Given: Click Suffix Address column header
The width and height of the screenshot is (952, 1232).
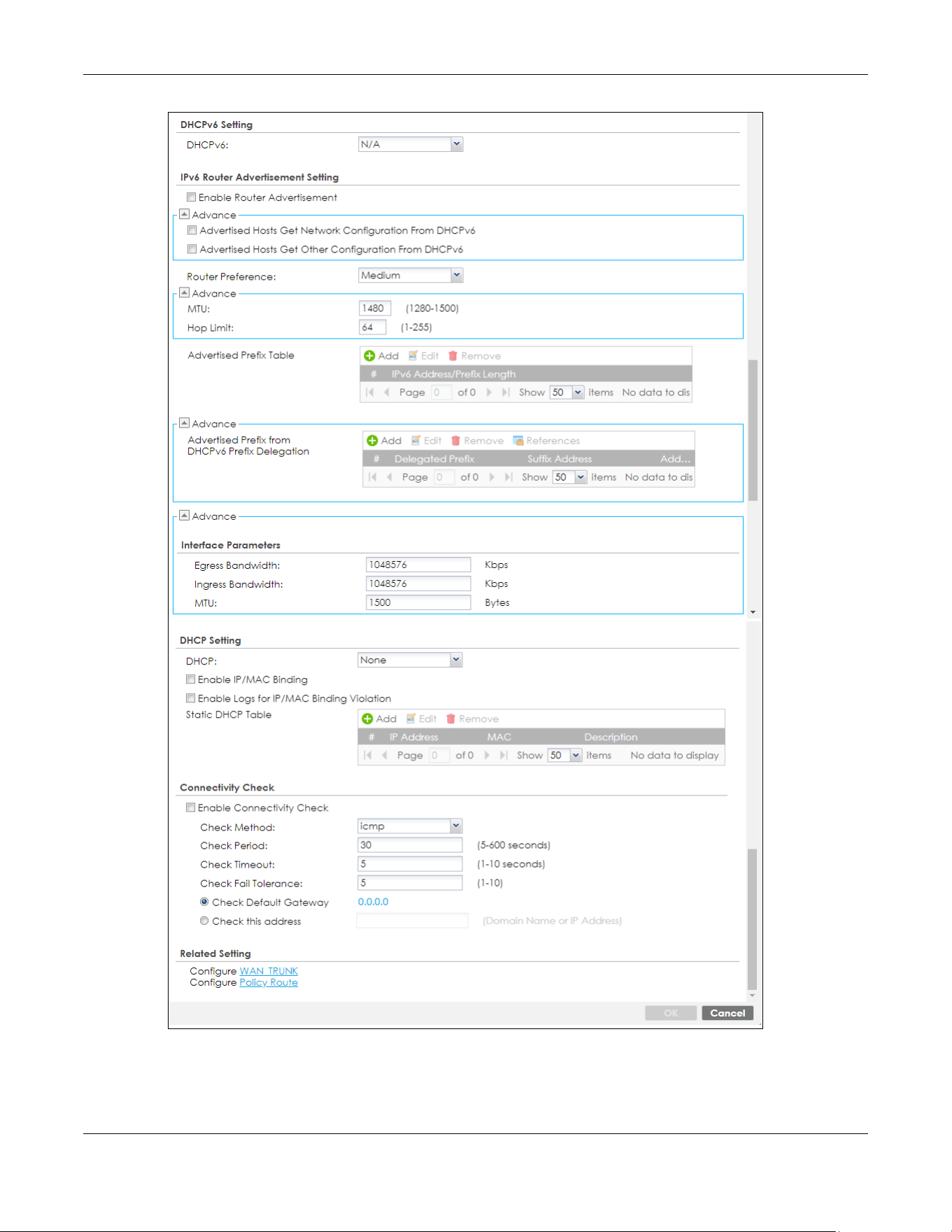Looking at the screenshot, I should point(560,459).
